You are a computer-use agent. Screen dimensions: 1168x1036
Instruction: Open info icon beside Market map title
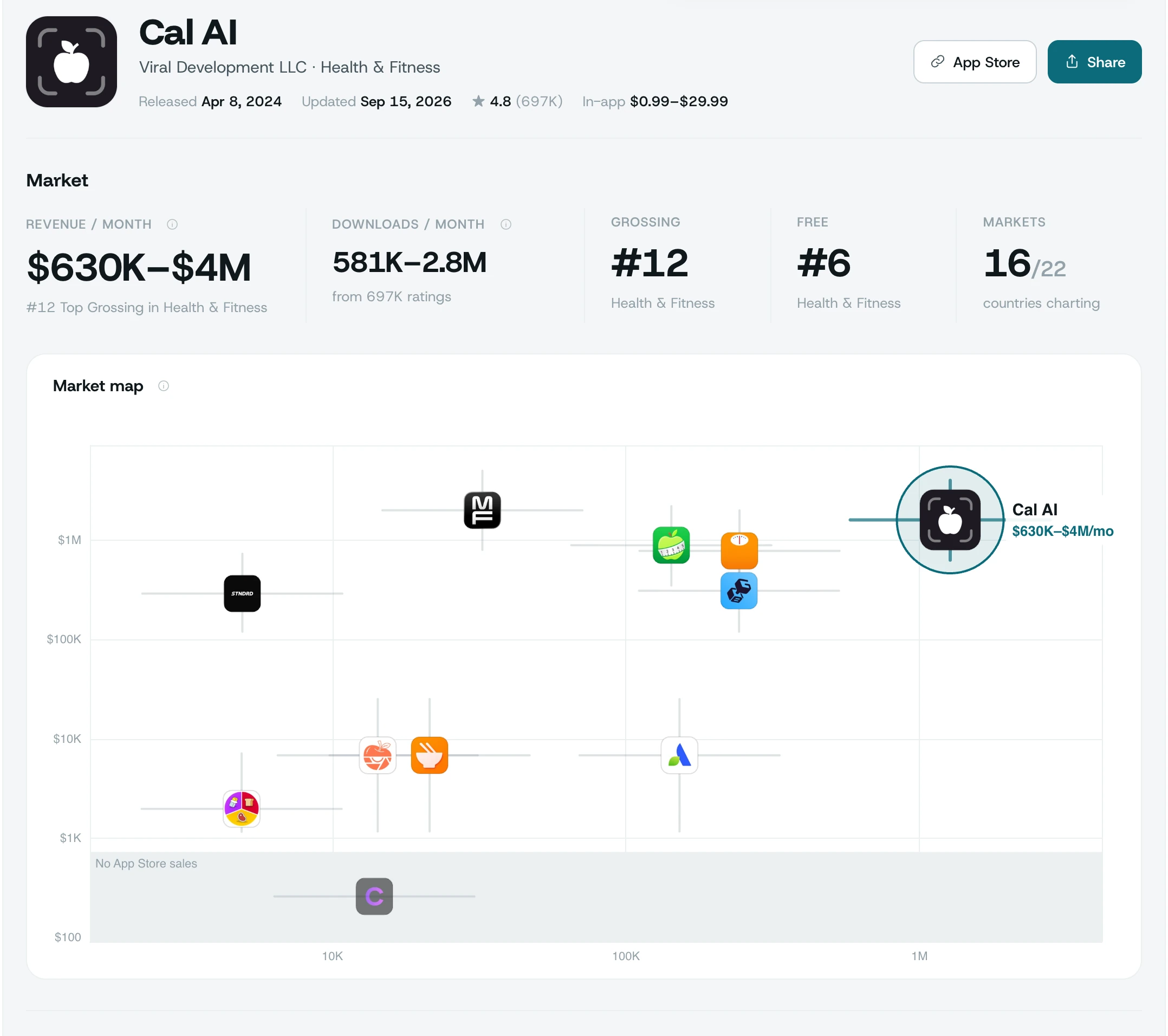click(x=164, y=386)
